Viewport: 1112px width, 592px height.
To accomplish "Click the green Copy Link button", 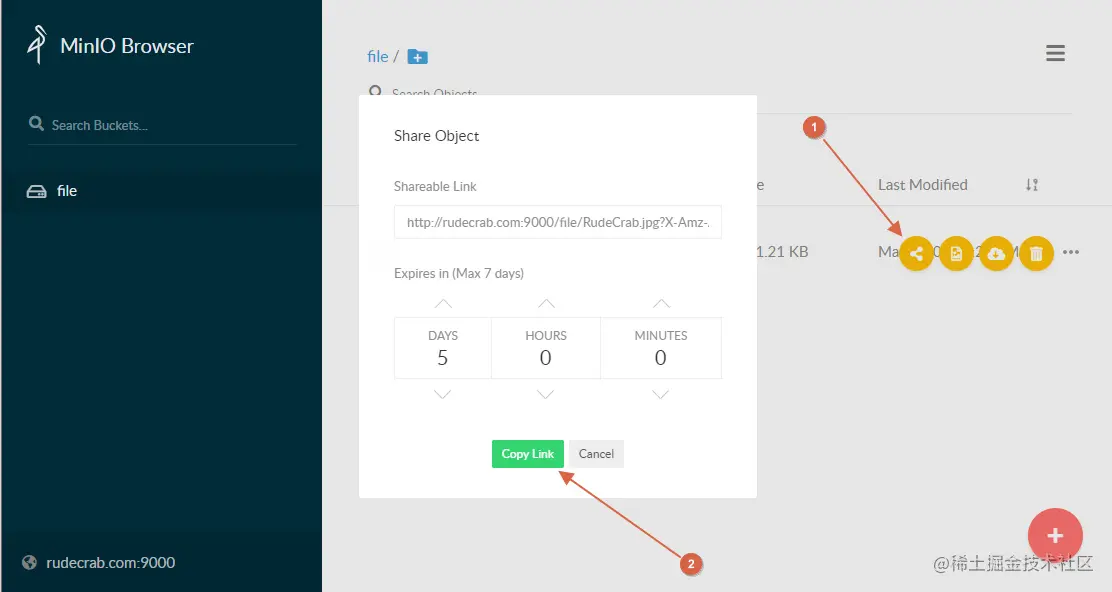I will coord(528,454).
